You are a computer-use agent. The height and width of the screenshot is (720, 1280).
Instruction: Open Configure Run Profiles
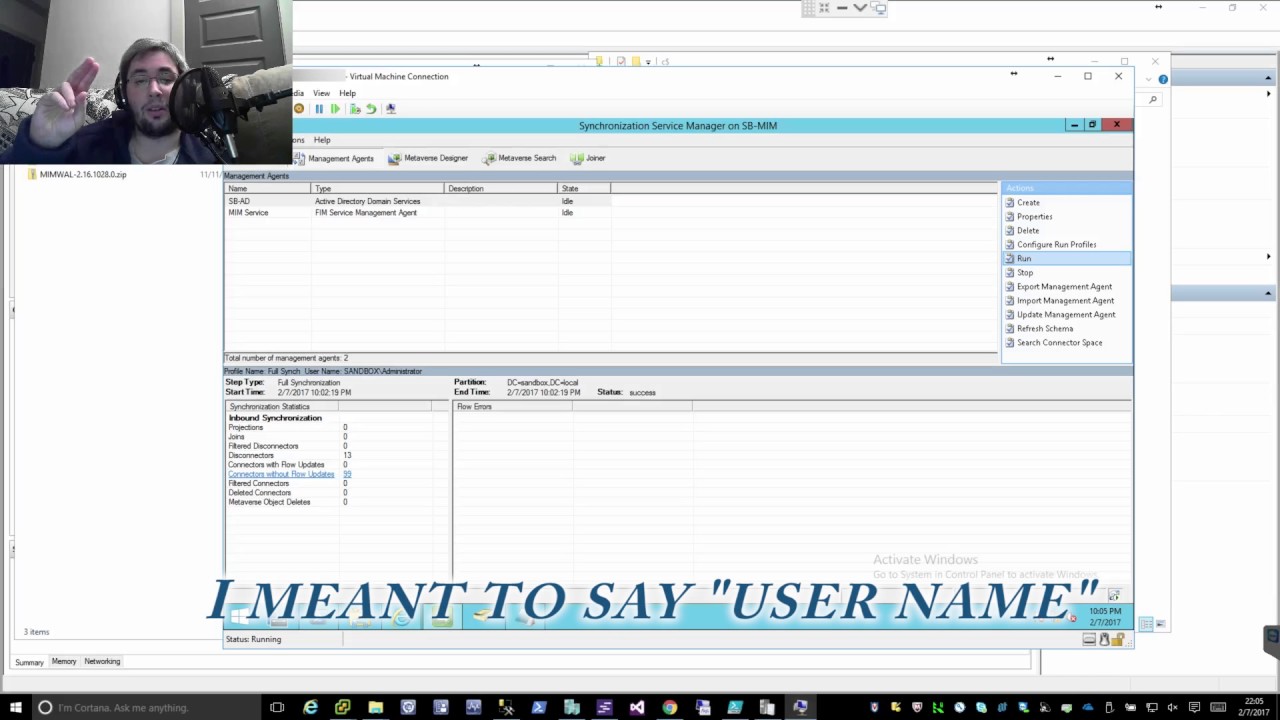point(1056,245)
